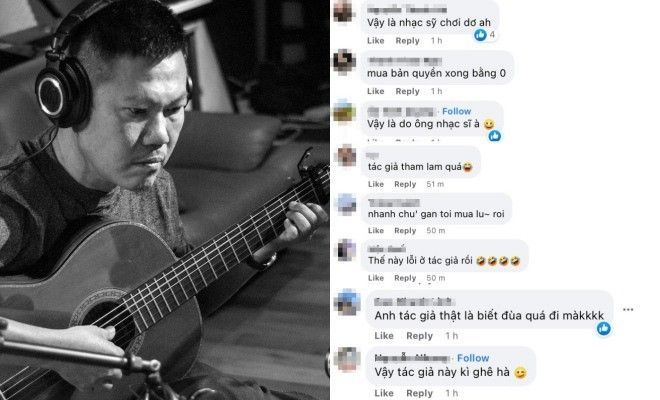Open the profile avatar beside 'Thế này lỗi ở tác giả rồi'
The width and height of the screenshot is (660, 400).
pos(346,250)
